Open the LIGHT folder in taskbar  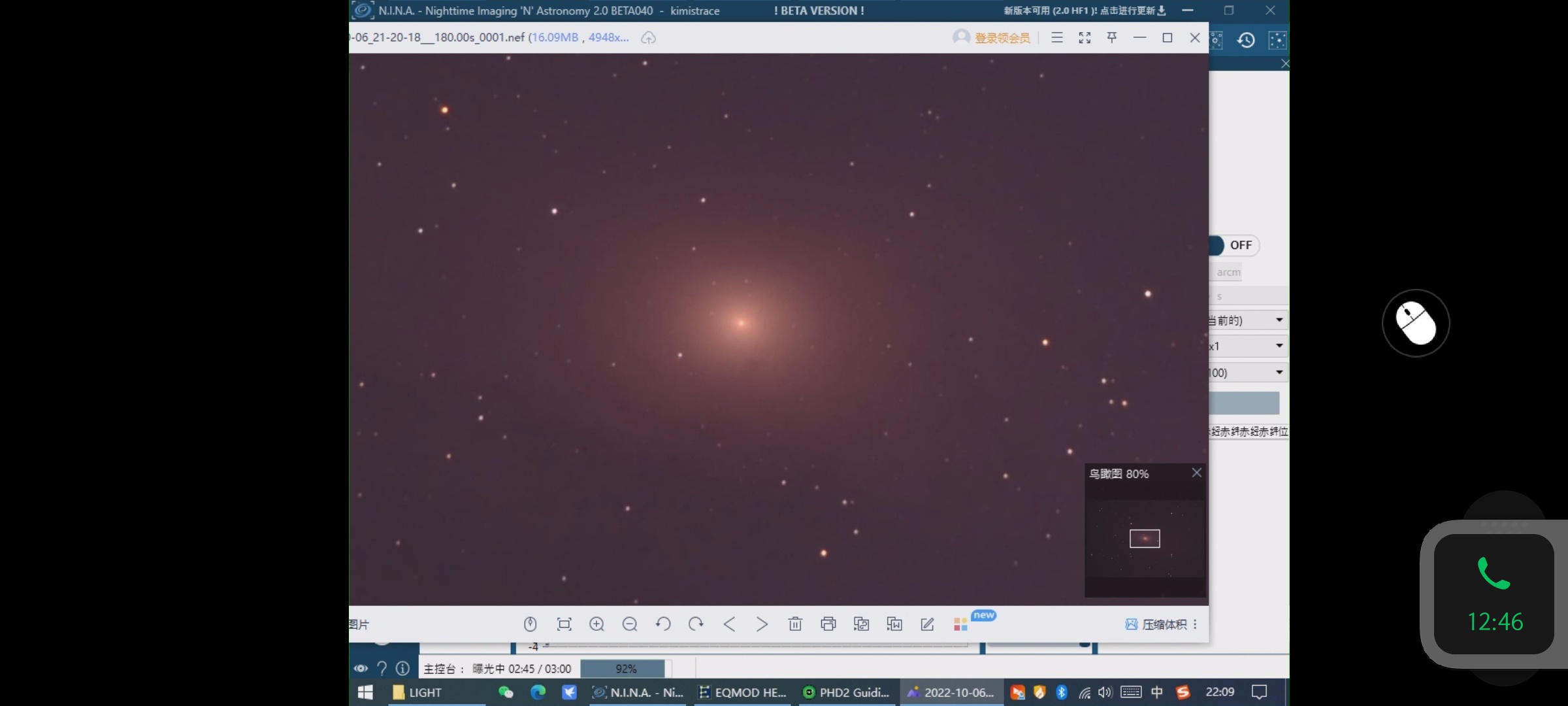pos(436,692)
